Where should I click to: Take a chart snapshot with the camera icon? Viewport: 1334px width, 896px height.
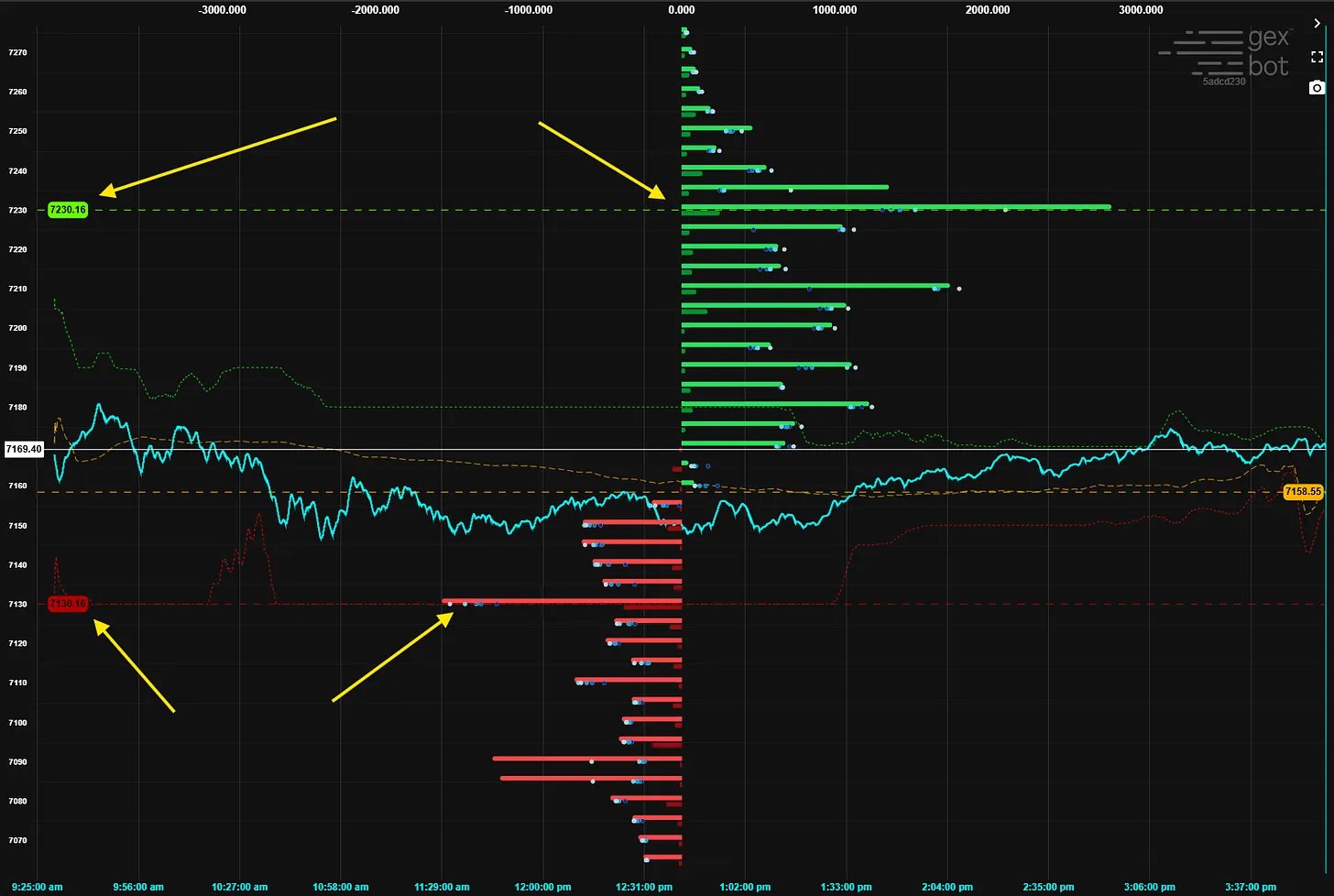click(x=1317, y=87)
